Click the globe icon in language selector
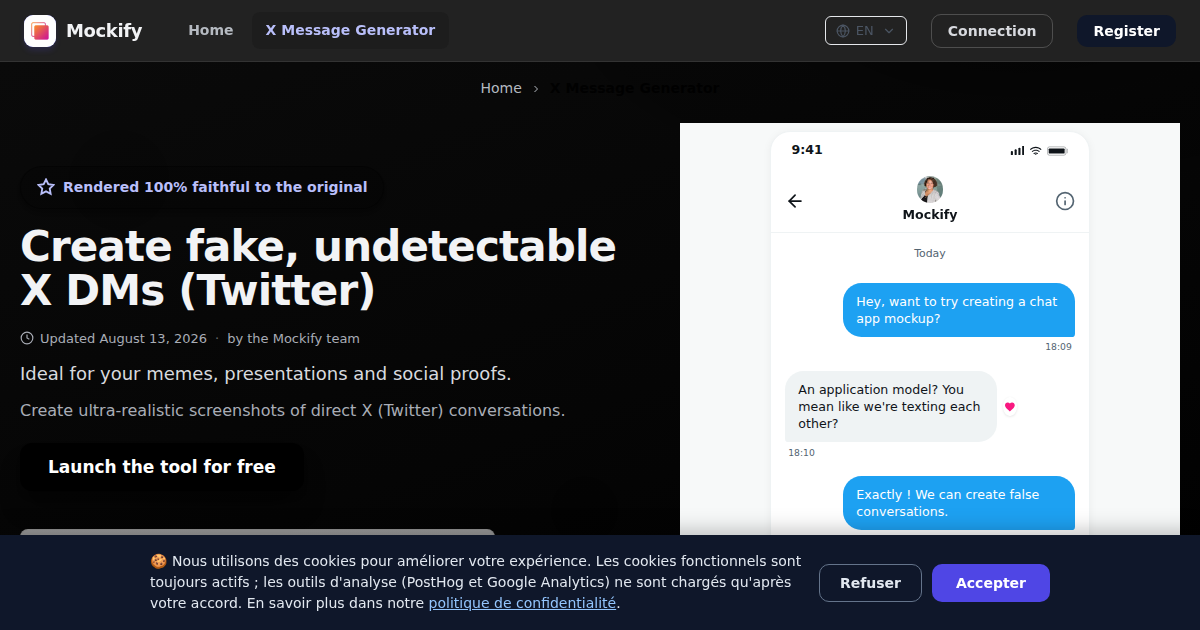 click(843, 31)
